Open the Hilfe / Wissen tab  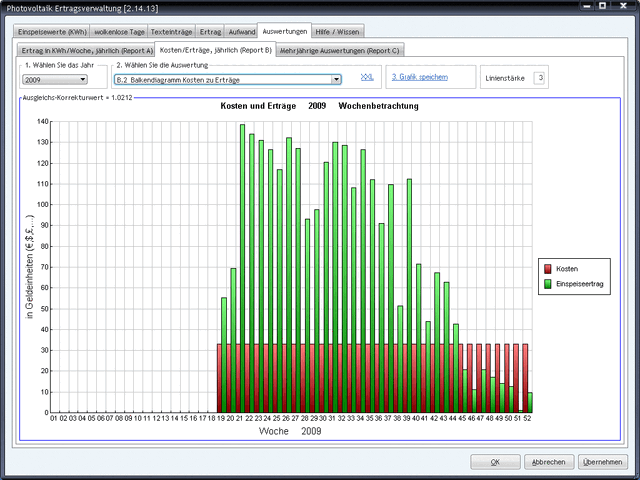point(337,31)
